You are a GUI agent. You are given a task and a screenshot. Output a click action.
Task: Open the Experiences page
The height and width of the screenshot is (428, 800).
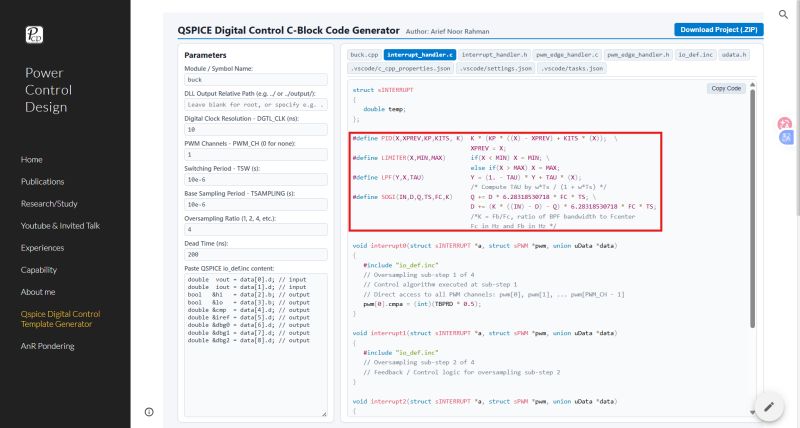click(42, 248)
